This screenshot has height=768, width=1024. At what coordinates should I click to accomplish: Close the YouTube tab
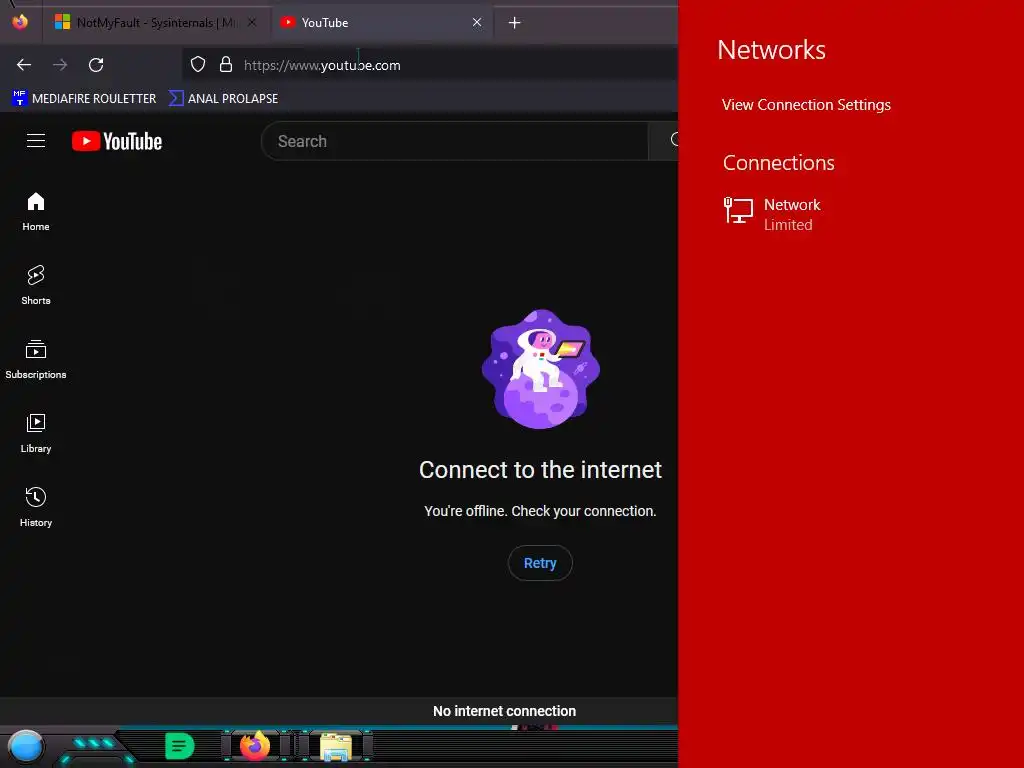coord(477,23)
